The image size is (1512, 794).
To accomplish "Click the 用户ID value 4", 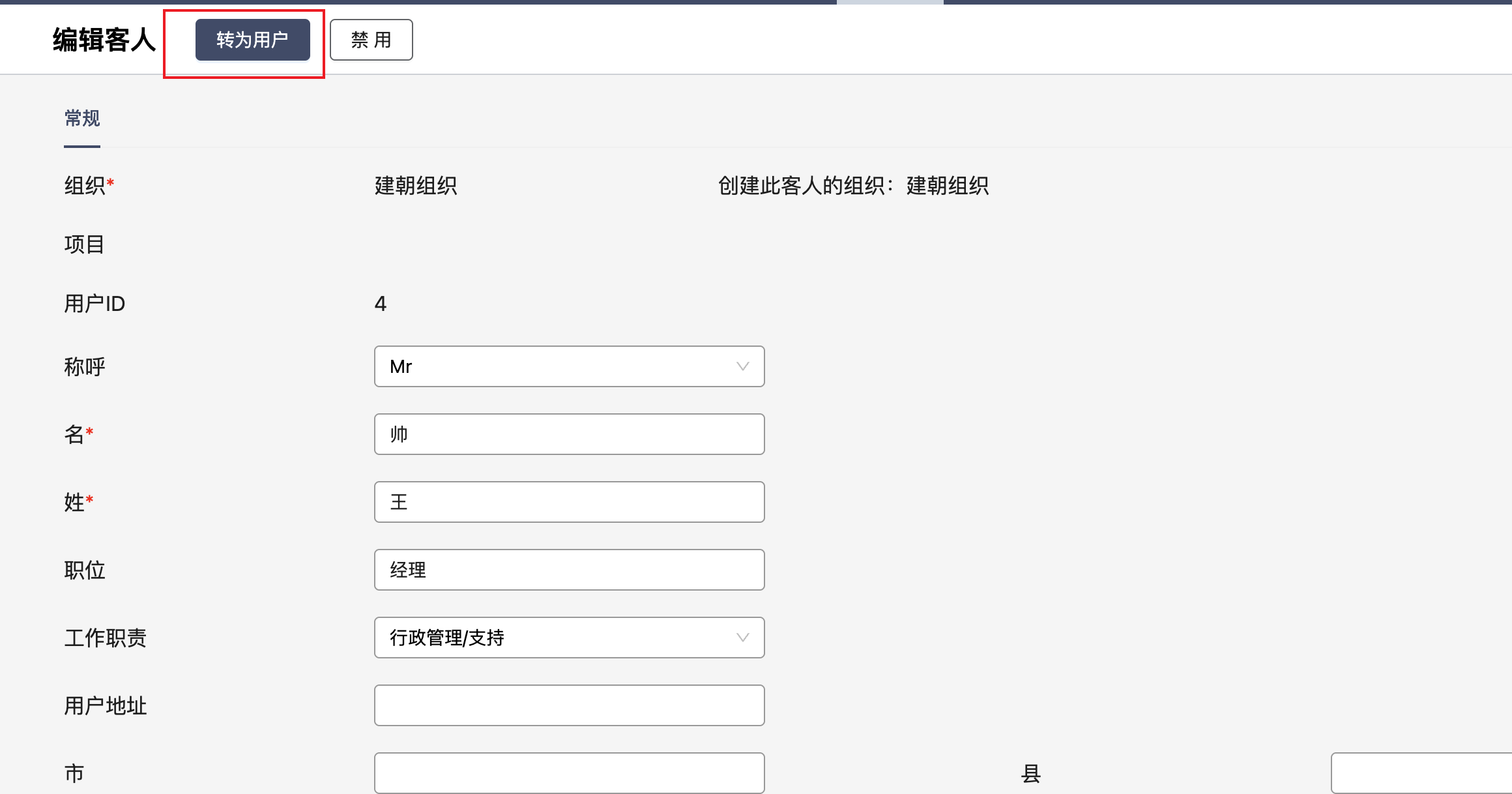I will (381, 304).
